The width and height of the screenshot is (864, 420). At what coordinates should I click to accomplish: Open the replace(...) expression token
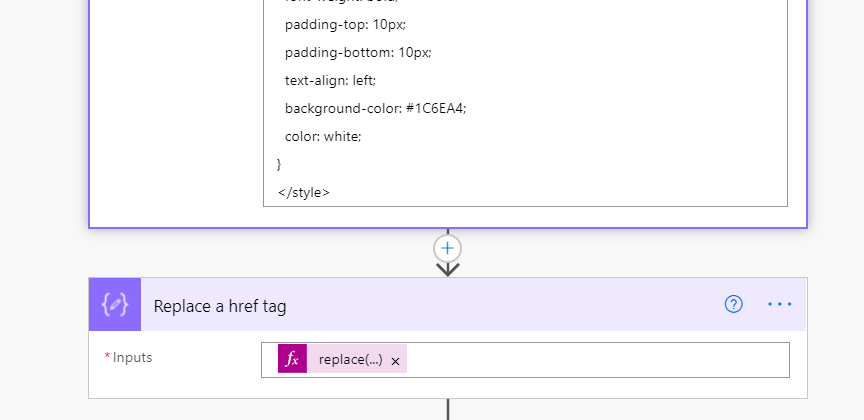point(350,360)
